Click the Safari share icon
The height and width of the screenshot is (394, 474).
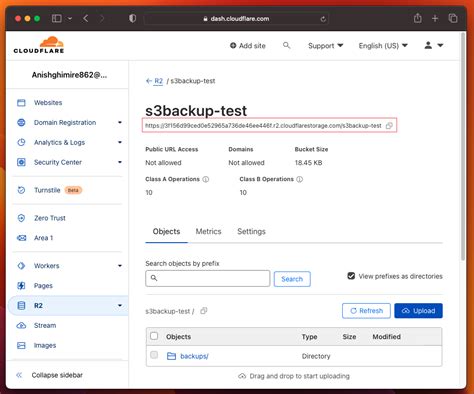click(x=418, y=18)
